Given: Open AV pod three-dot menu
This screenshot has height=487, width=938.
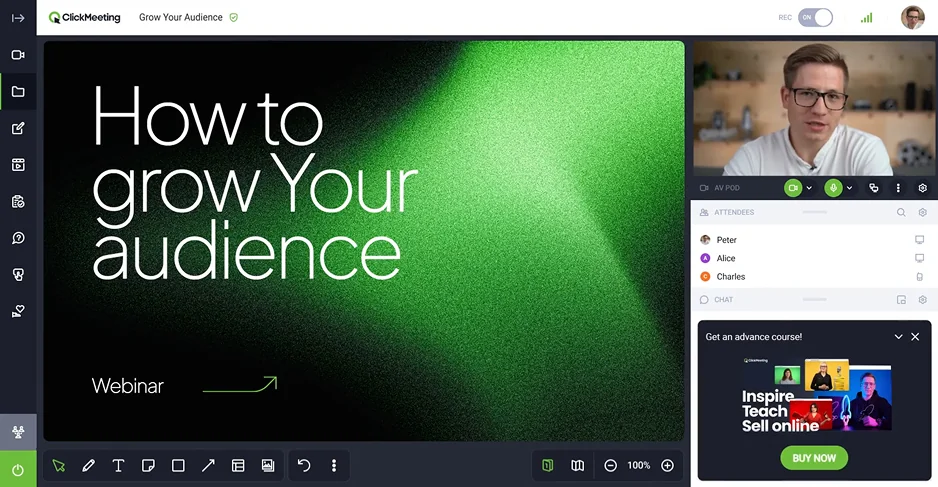Looking at the screenshot, I should point(898,188).
